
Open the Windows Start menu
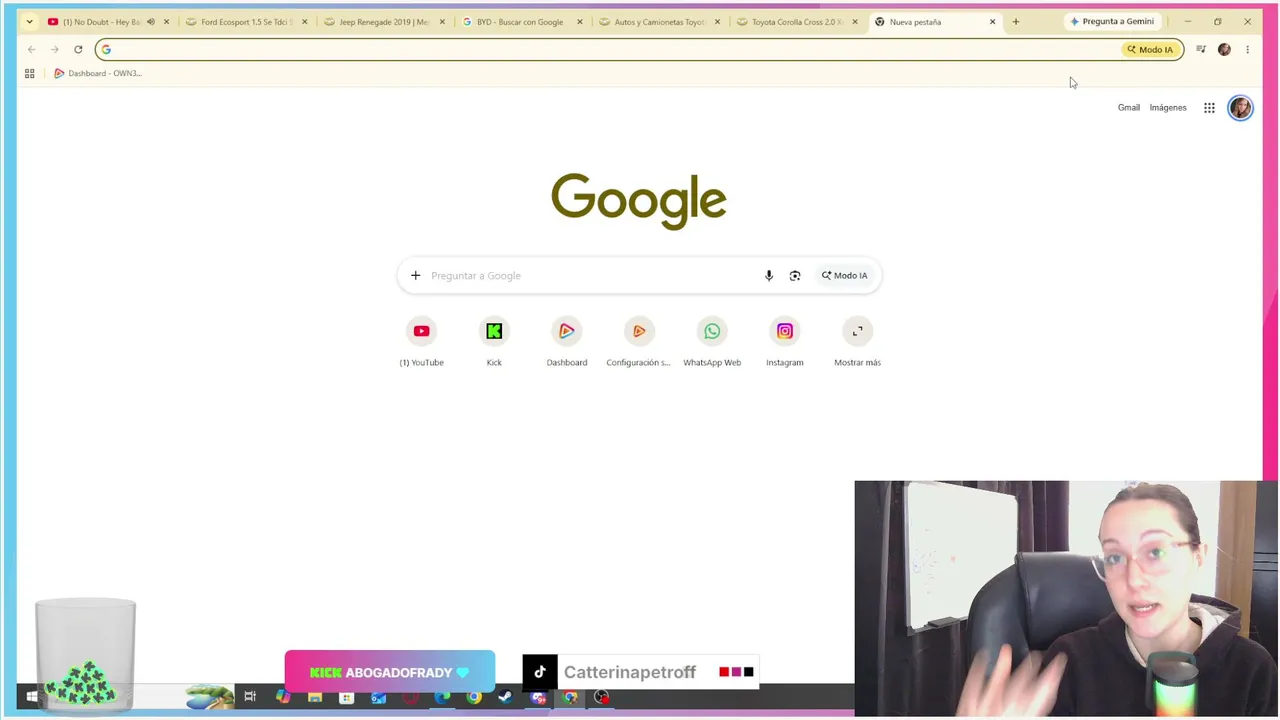[32, 697]
